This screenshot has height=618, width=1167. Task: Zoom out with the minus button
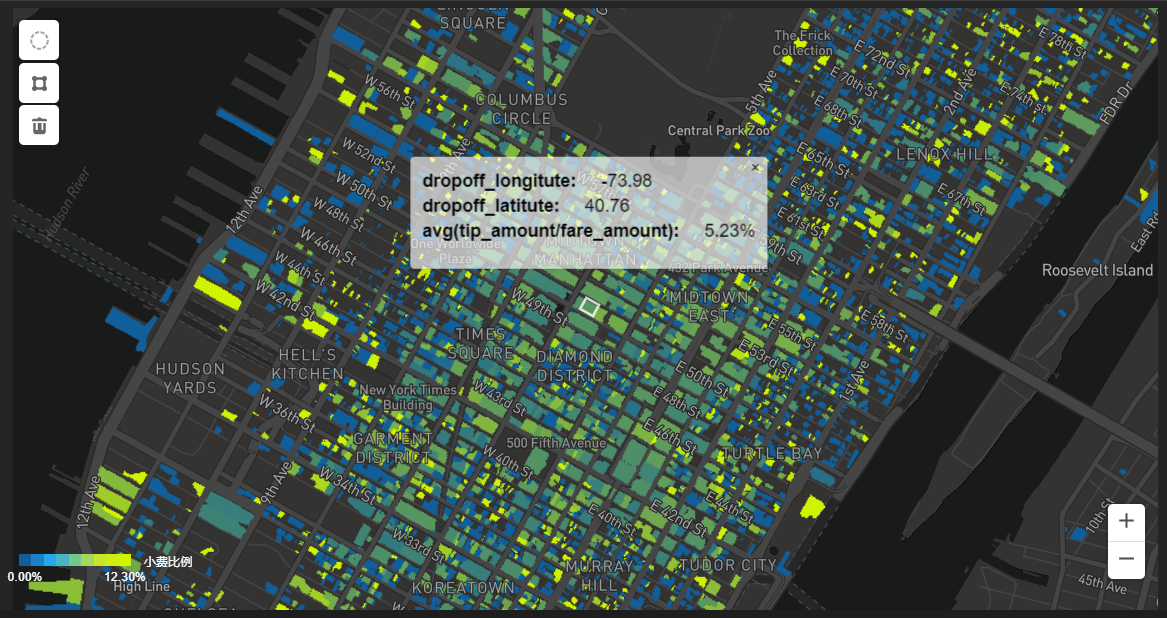(1126, 559)
